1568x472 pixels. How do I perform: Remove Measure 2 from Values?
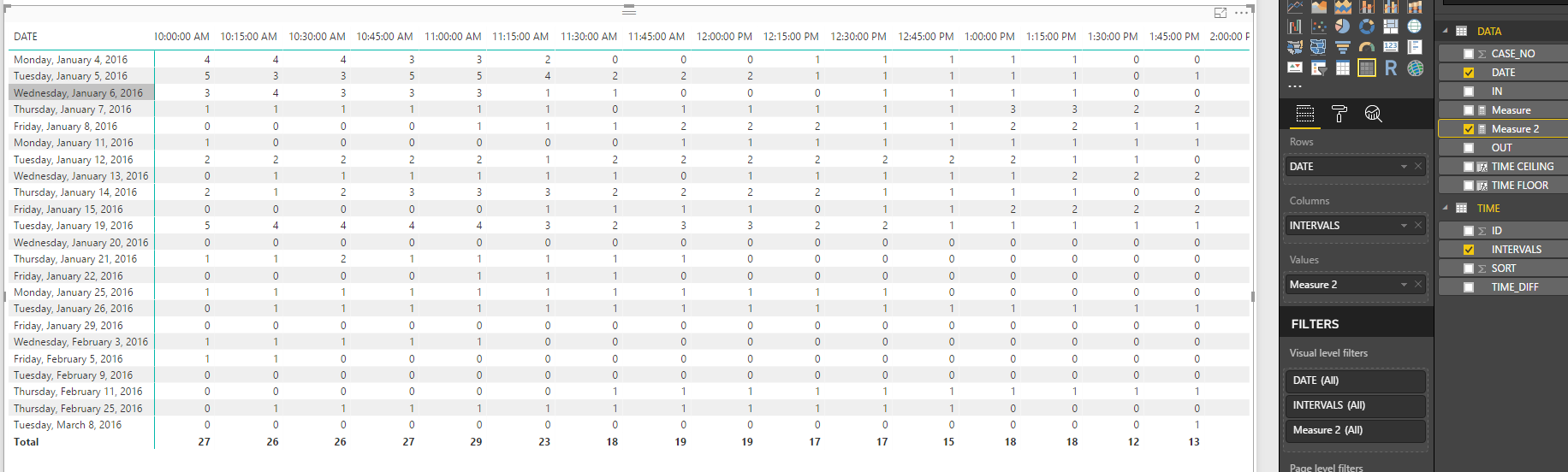[x=1418, y=285]
